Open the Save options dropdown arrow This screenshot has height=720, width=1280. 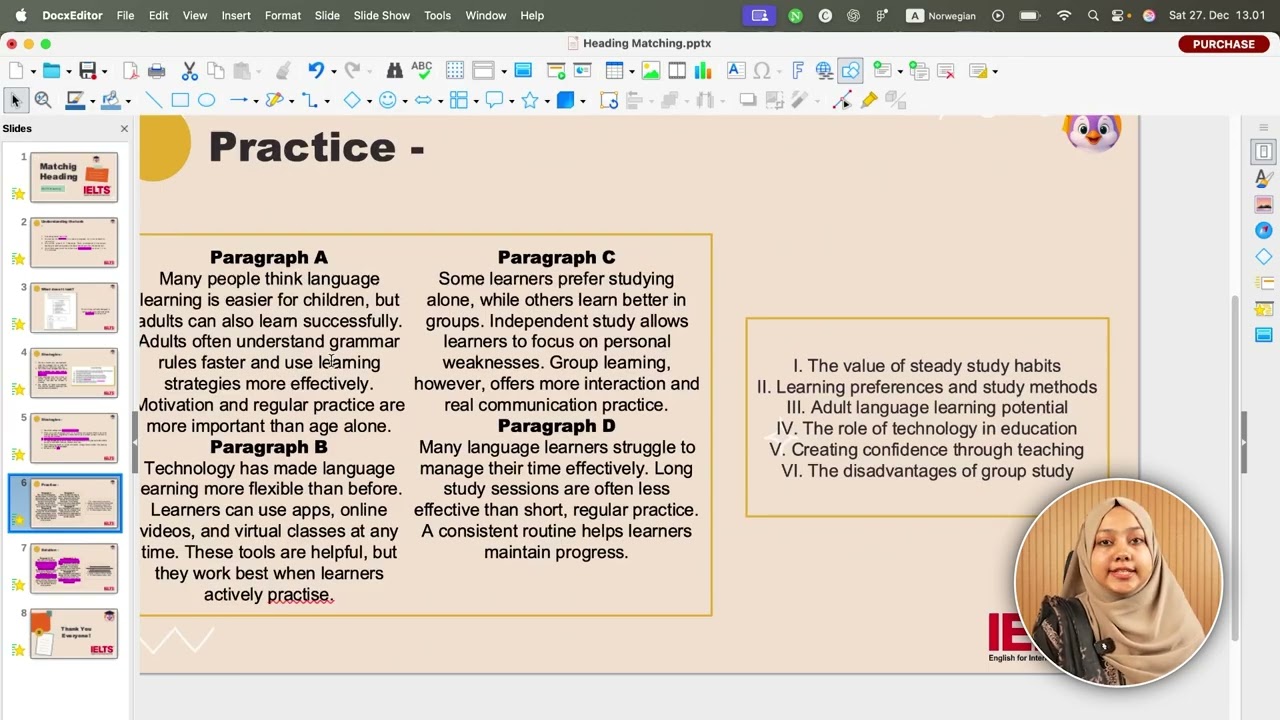104,72
